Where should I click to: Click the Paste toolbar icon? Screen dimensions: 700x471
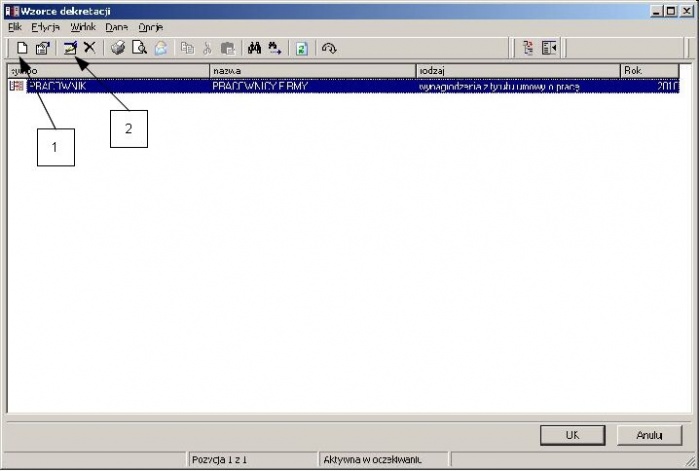point(228,48)
